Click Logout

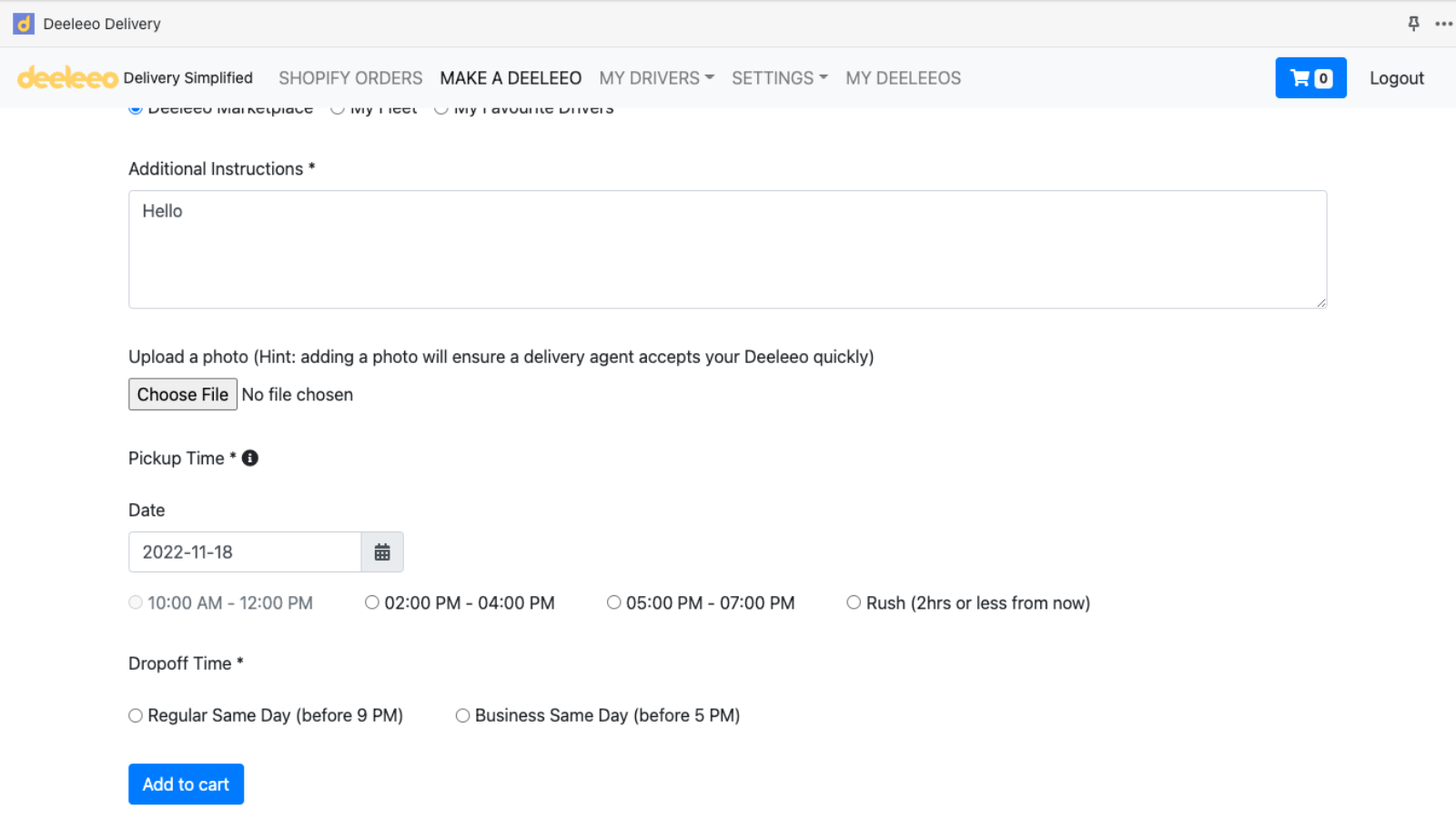coord(1397,78)
